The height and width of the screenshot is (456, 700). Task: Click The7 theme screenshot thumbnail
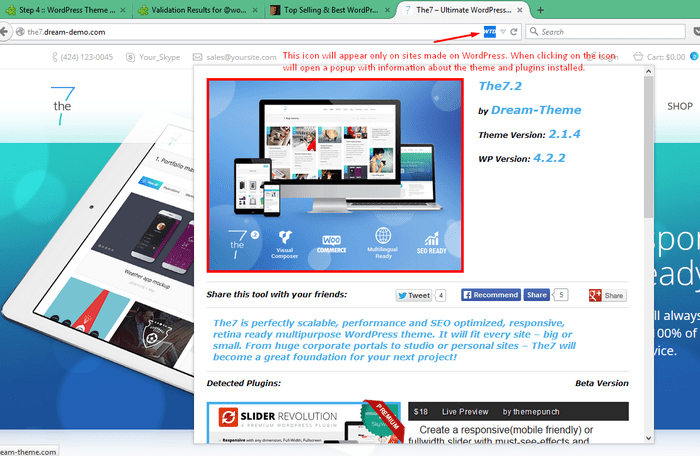pyautogui.click(x=335, y=176)
